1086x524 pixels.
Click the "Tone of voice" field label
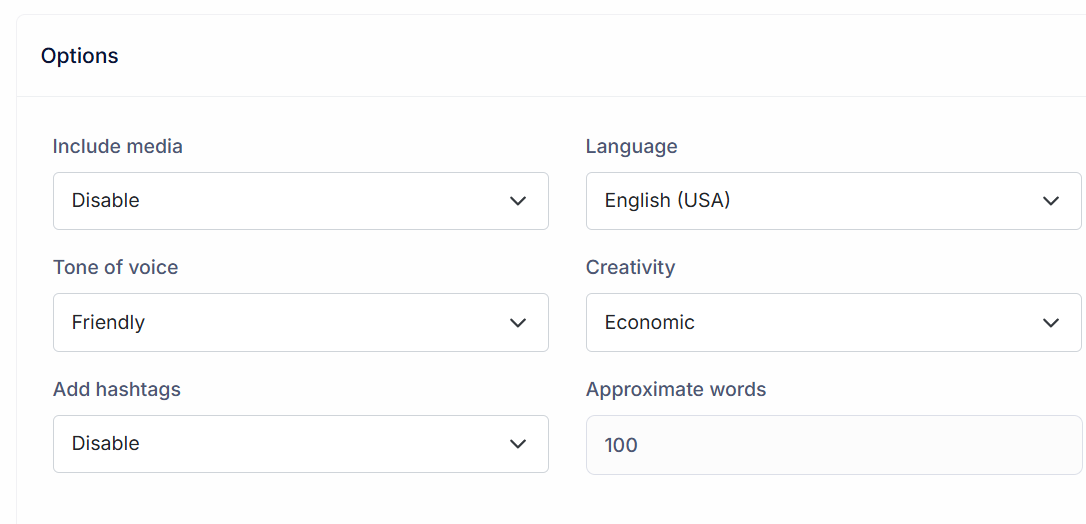(115, 268)
